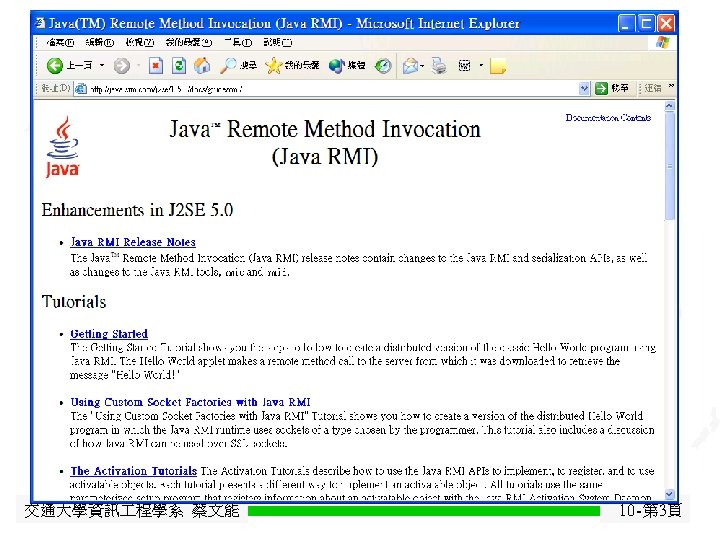The image size is (720, 540).
Task: Minimize the Internet Explorer window
Action: coord(626,23)
